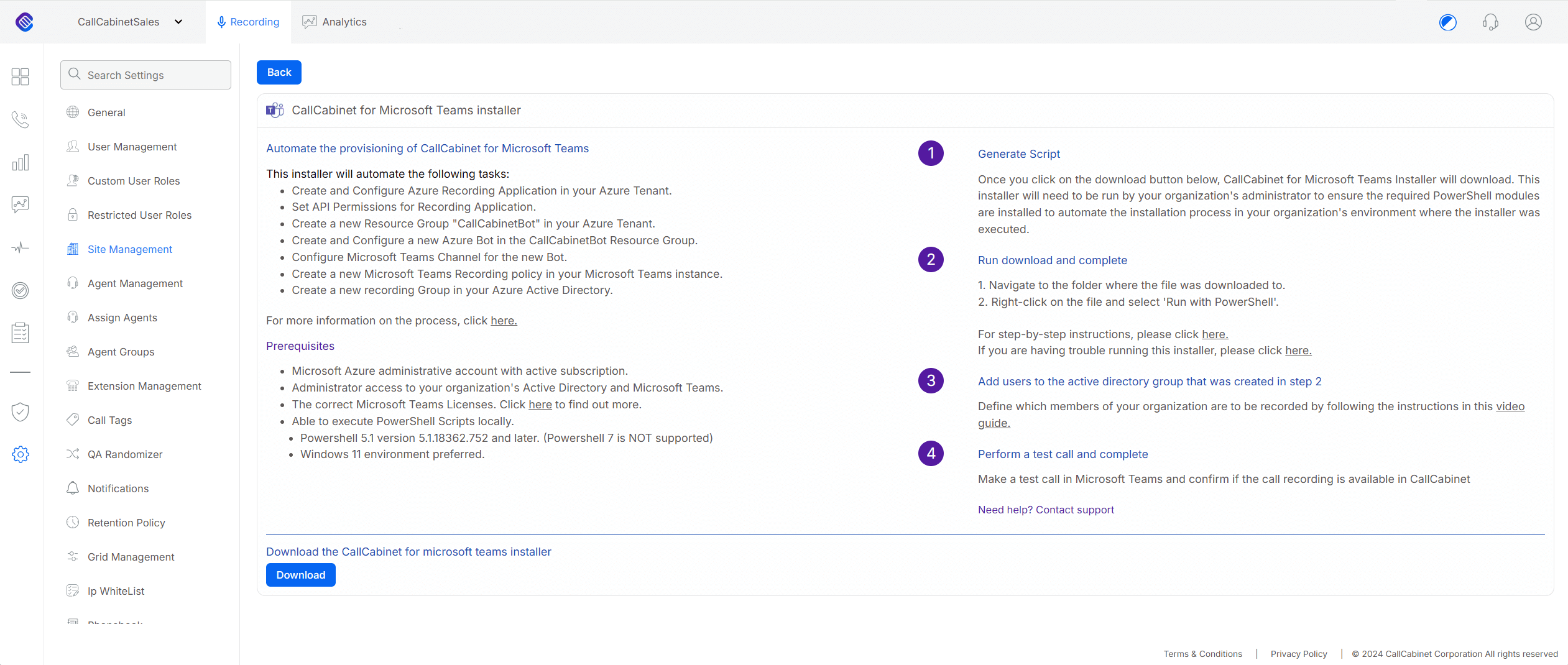The image size is (1568, 665).
Task: Open the user profile icon
Action: tap(1533, 22)
